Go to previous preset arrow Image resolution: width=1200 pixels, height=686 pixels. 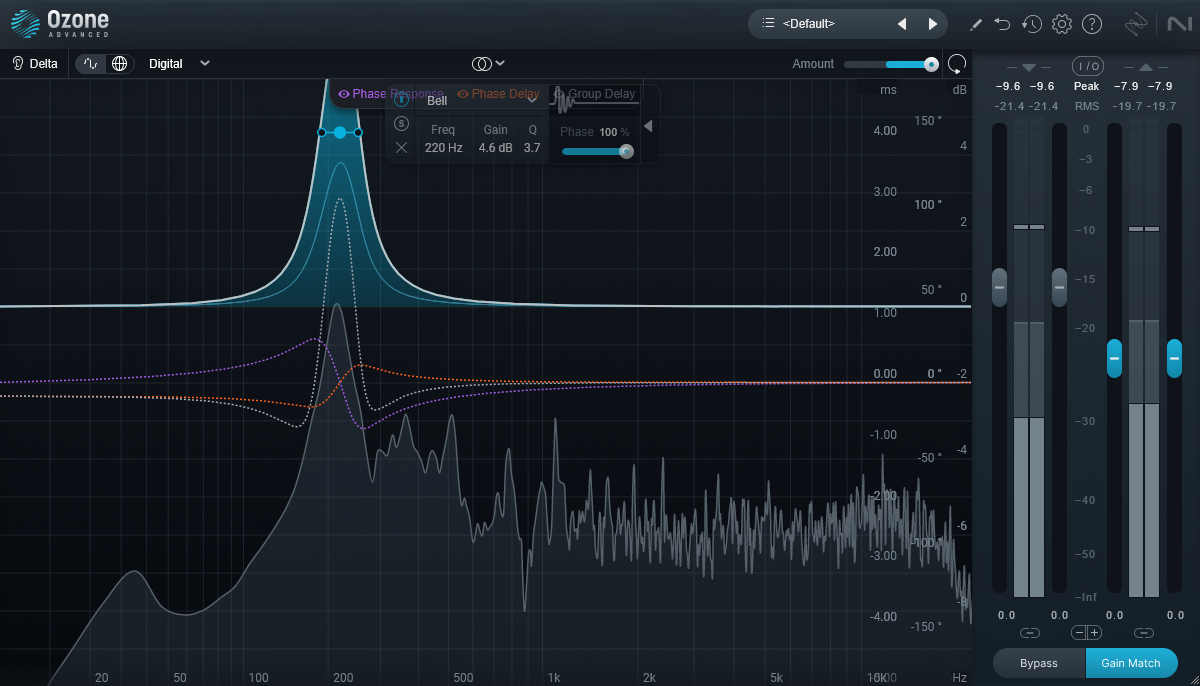pyautogui.click(x=901, y=24)
